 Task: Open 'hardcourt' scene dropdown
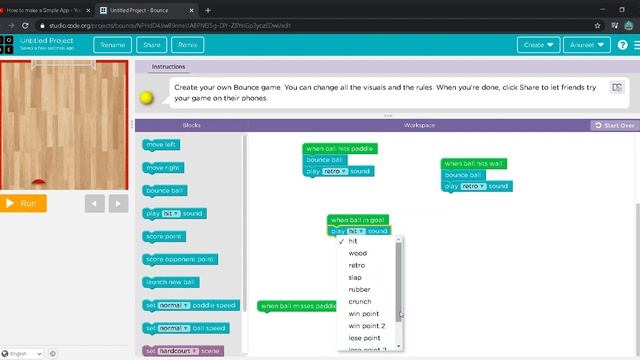pyautogui.click(x=178, y=351)
